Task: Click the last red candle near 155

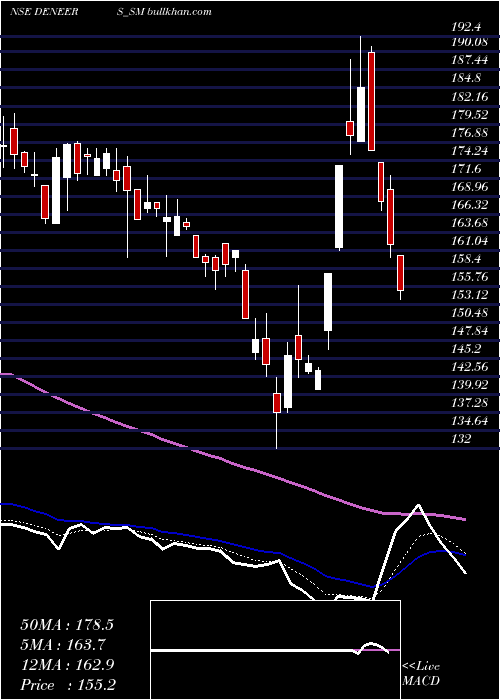Action: [400, 273]
